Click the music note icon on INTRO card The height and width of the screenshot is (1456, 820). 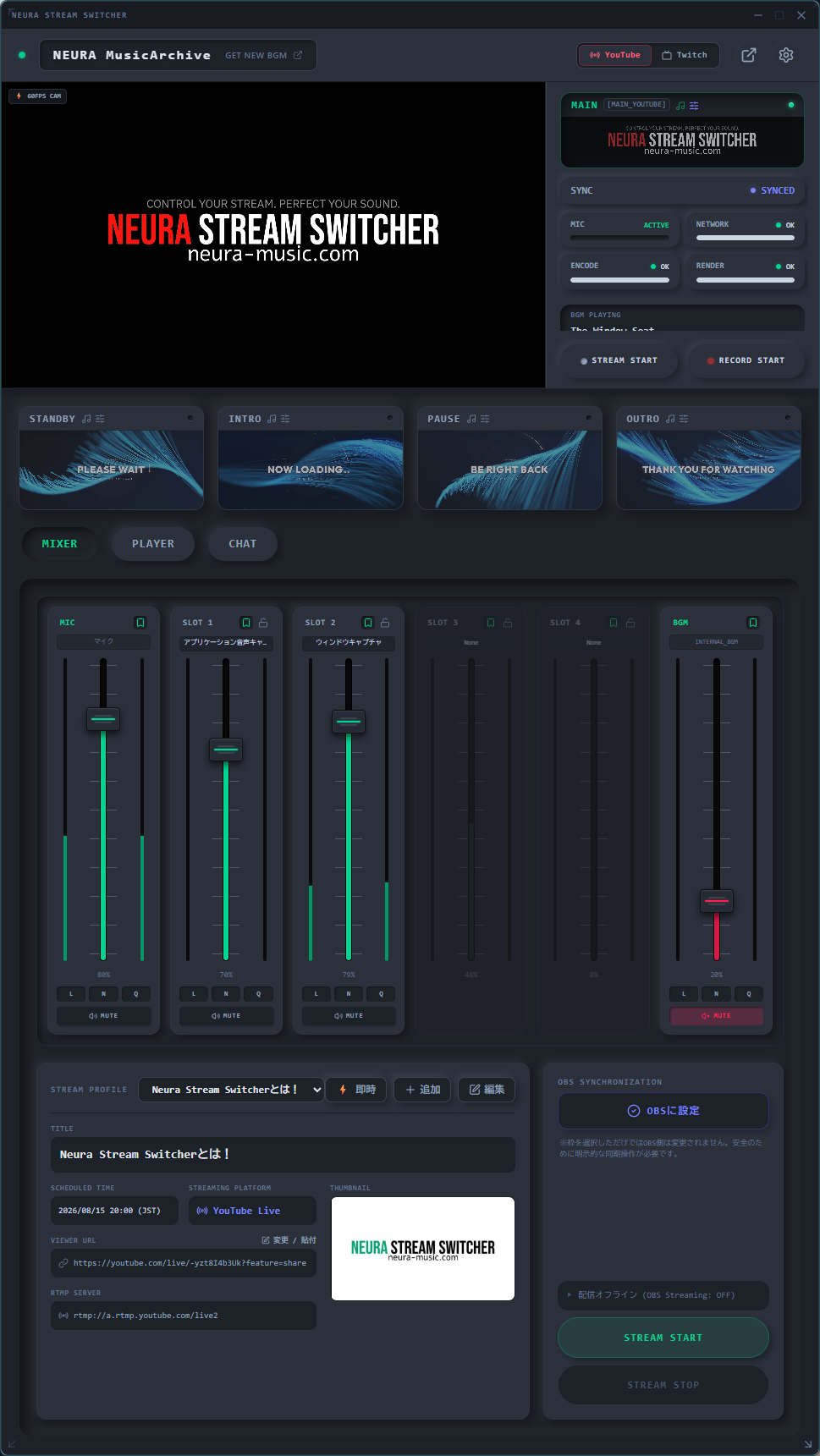pyautogui.click(x=272, y=419)
